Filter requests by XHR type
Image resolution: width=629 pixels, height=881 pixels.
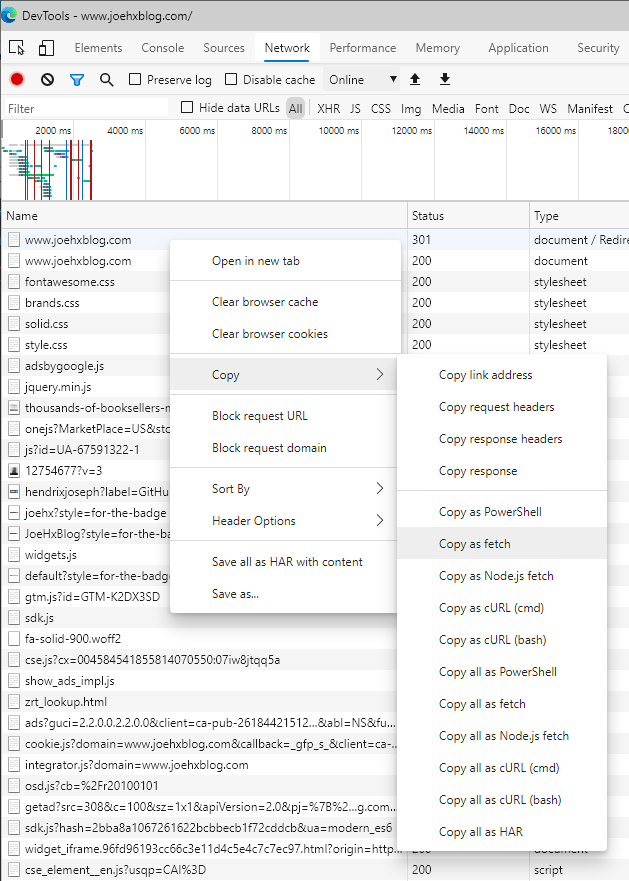pyautogui.click(x=328, y=108)
